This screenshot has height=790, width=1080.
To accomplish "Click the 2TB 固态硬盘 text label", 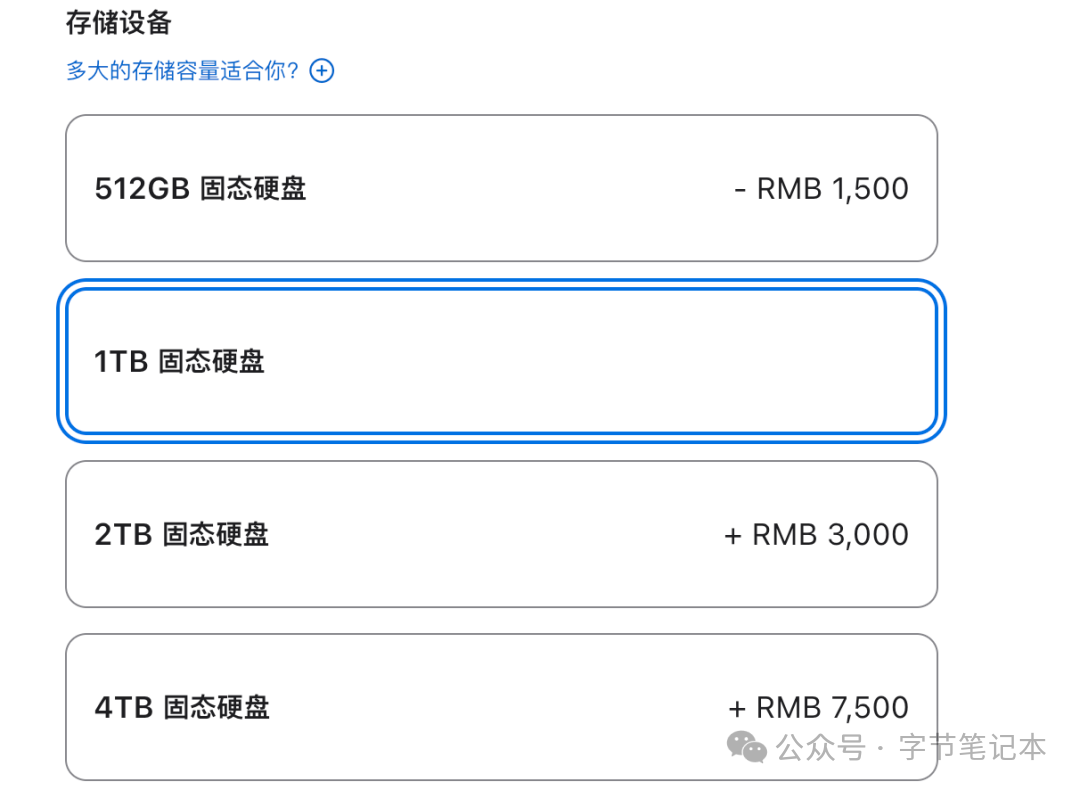I will click(182, 534).
